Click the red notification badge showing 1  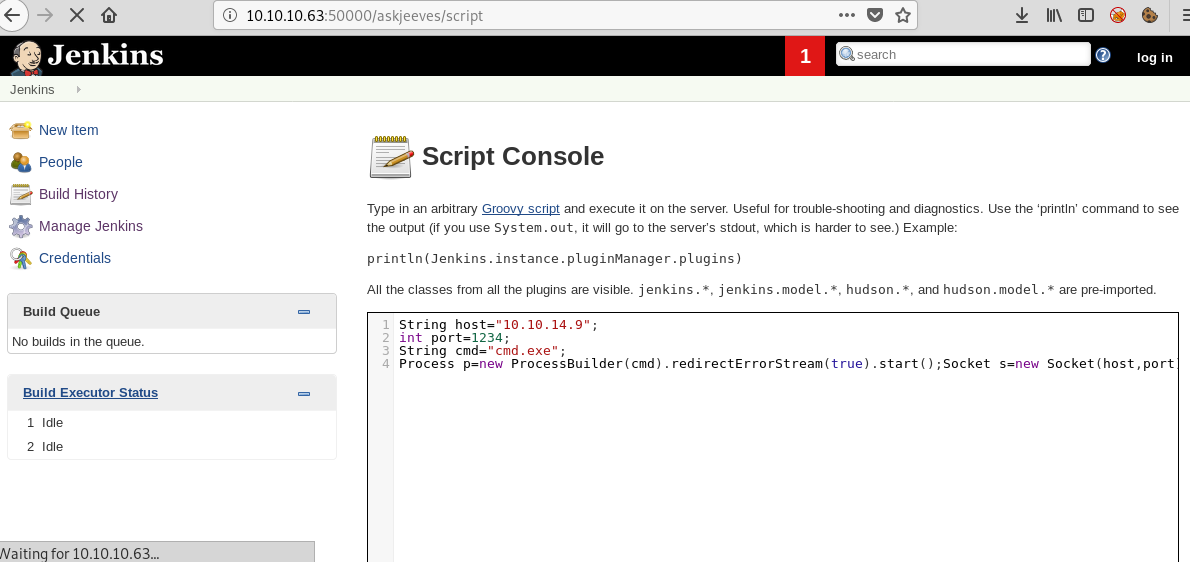pos(804,56)
